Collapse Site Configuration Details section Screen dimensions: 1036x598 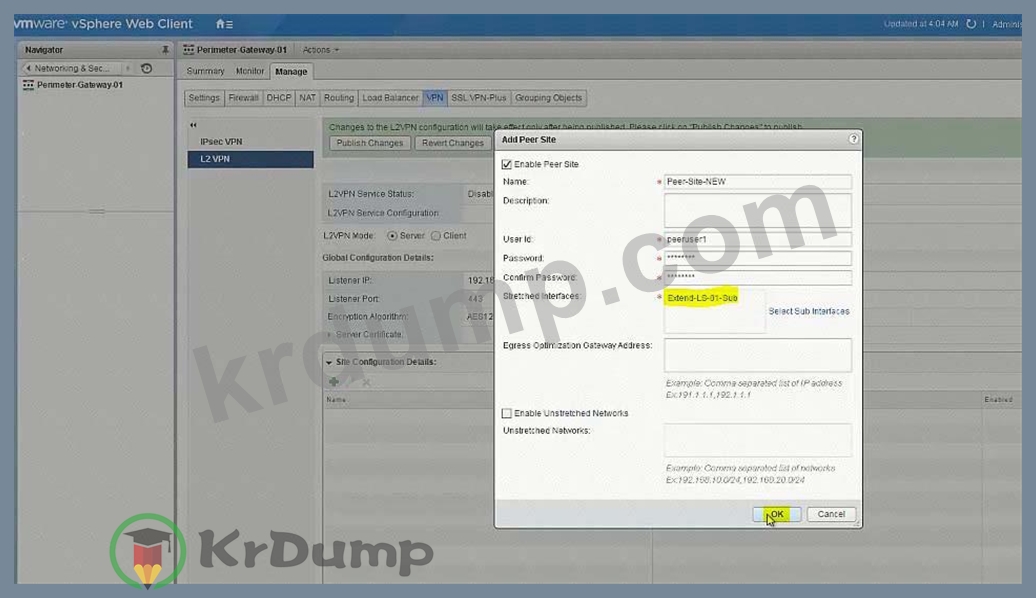pyautogui.click(x=329, y=362)
